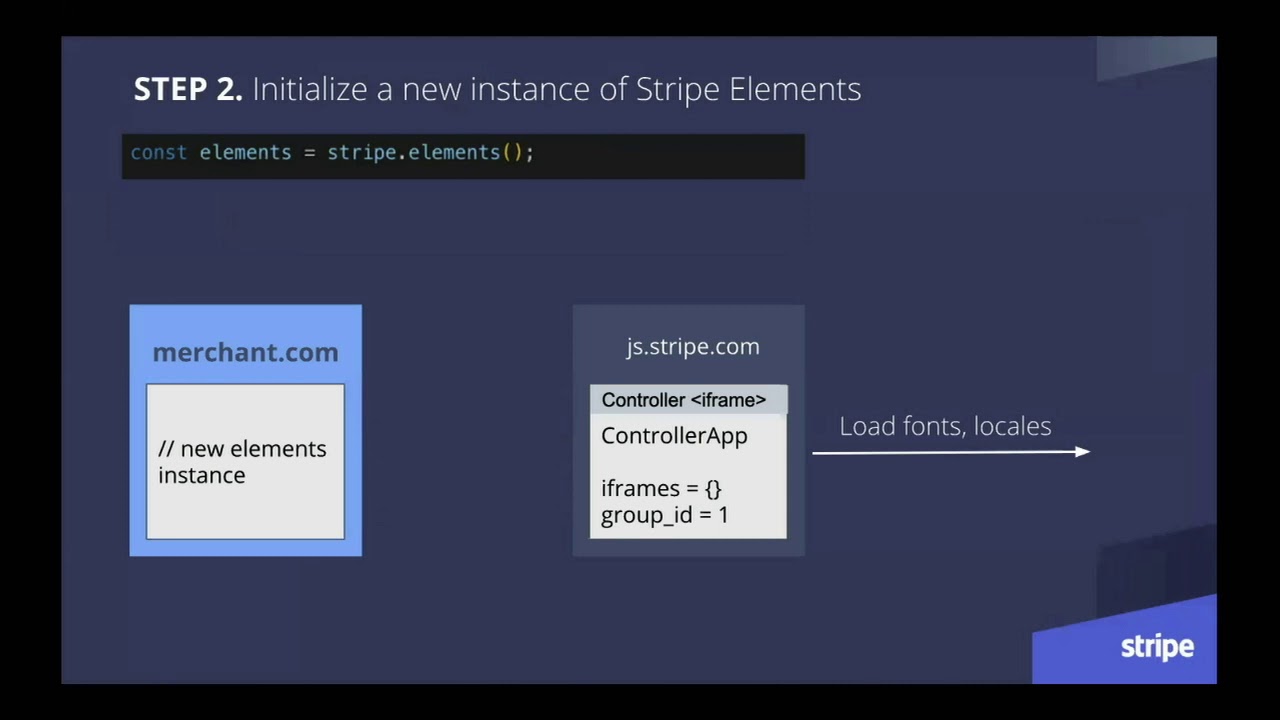
Task: Select the '// new elements instance' comment text
Action: [242, 462]
